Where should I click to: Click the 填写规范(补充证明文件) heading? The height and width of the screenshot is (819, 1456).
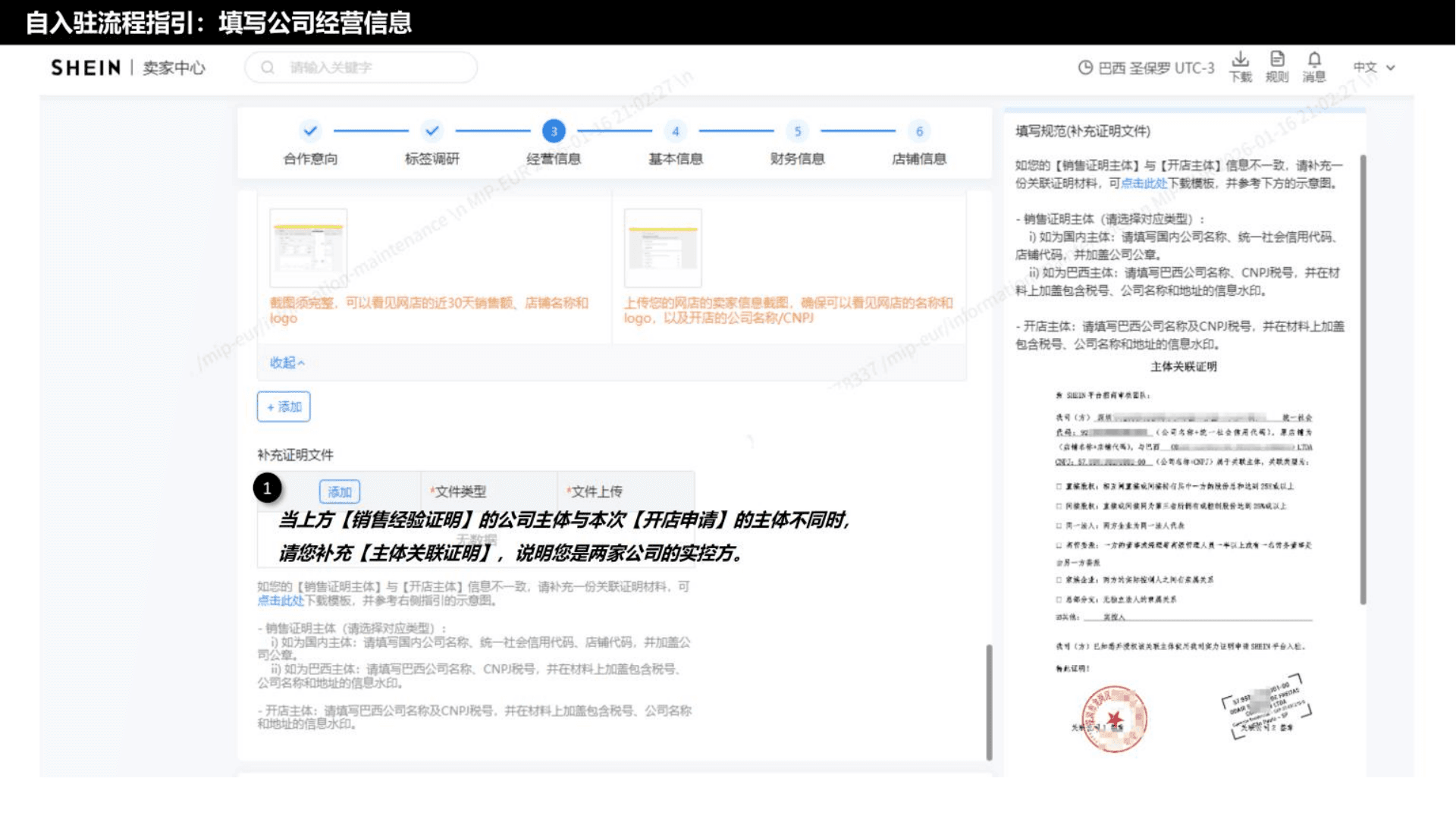(1083, 131)
